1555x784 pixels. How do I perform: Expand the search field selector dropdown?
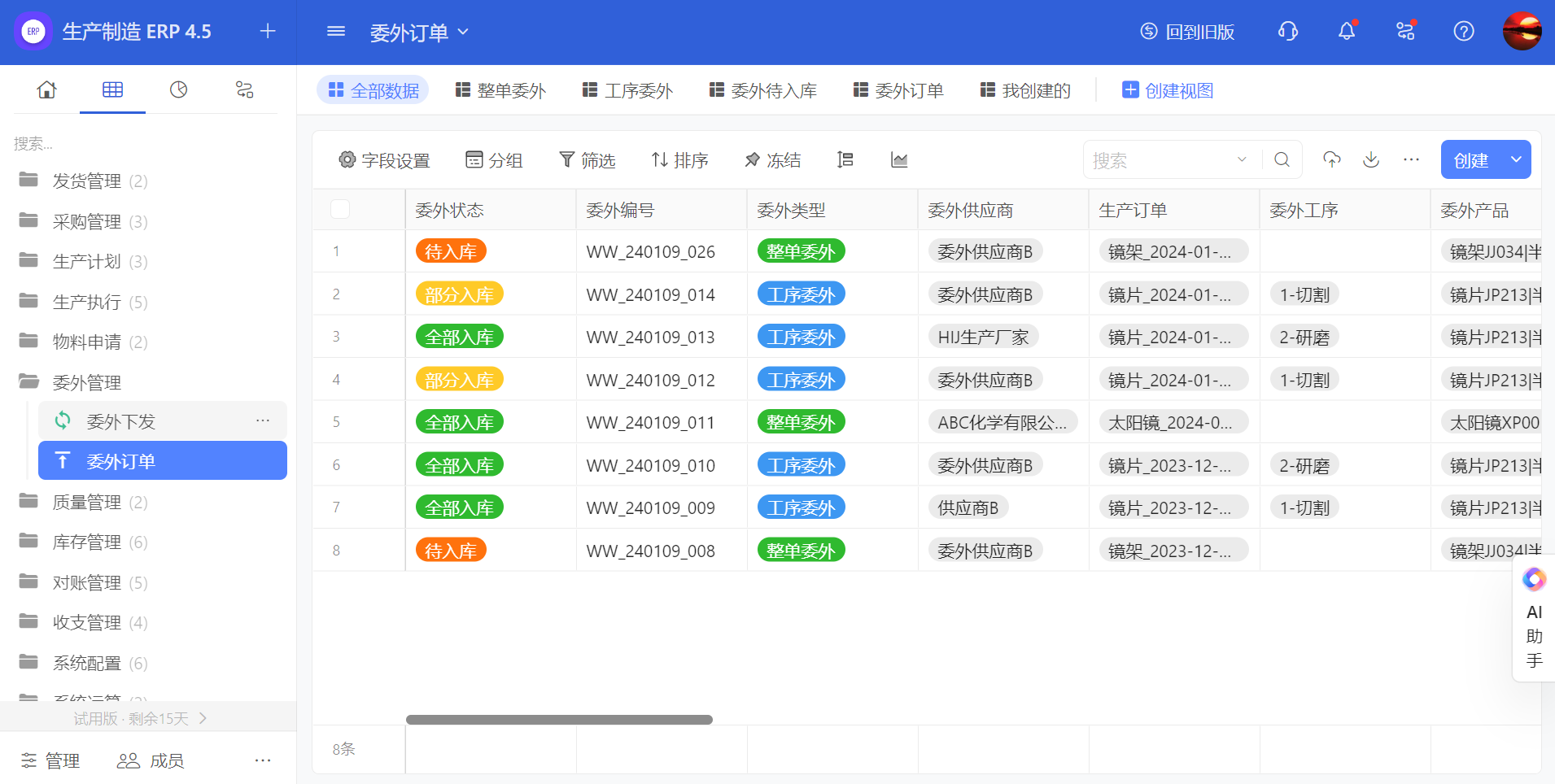pos(1242,159)
